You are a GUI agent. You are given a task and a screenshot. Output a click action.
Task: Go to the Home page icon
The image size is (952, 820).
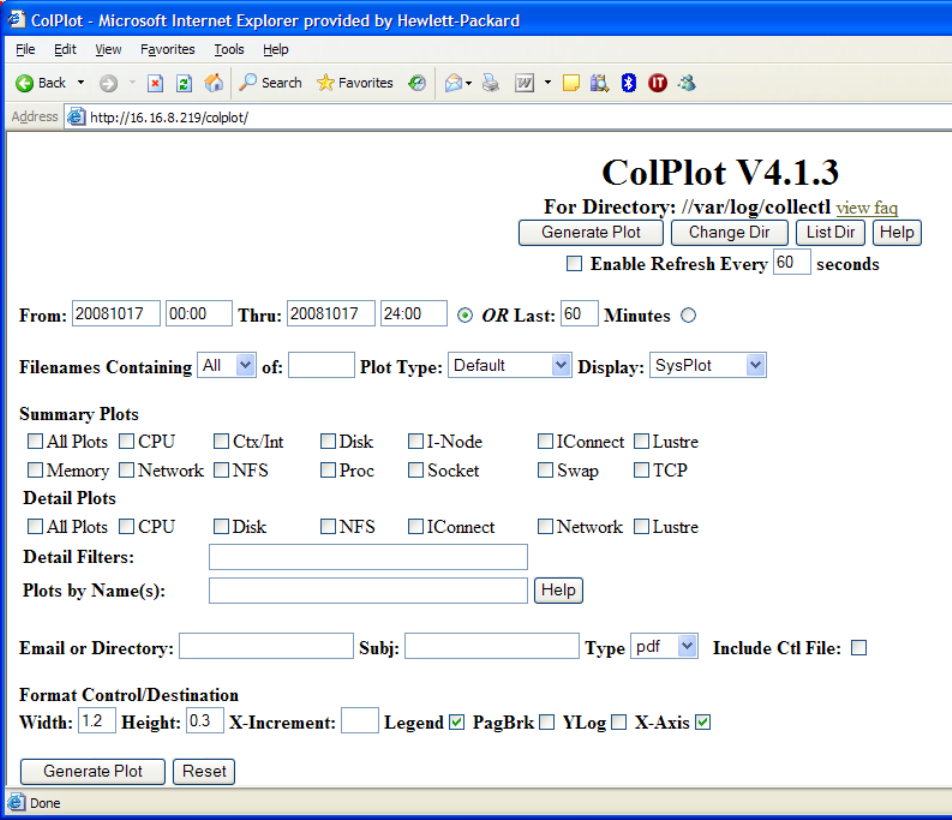point(213,83)
